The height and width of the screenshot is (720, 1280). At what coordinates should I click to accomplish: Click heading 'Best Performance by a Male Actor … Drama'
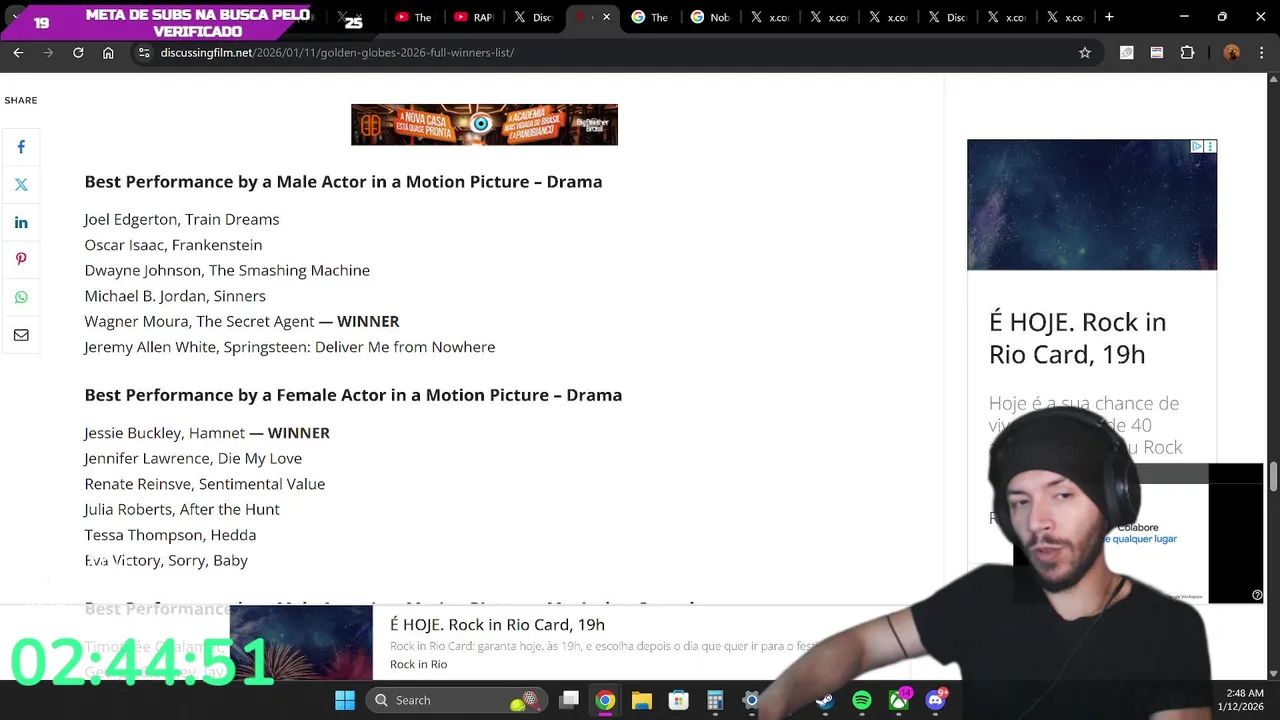[343, 181]
